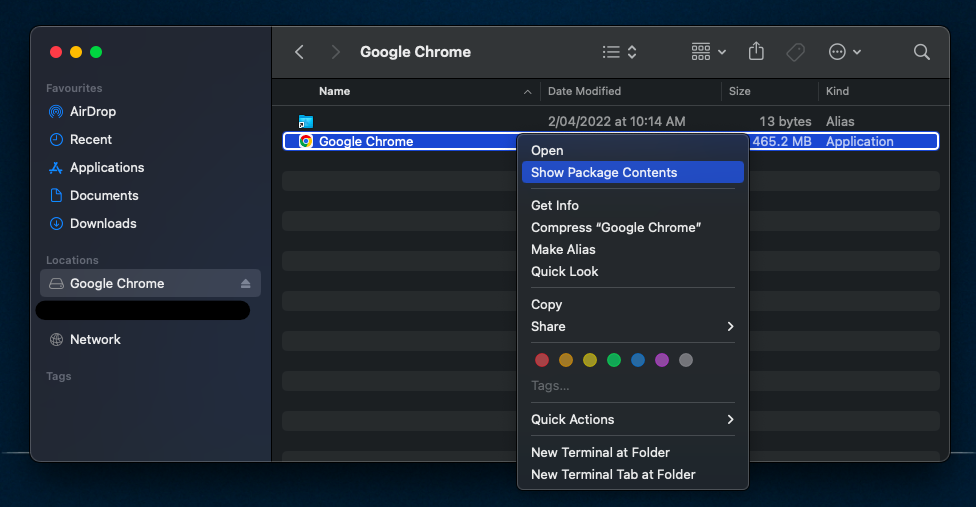This screenshot has width=976, height=507.
Task: Go forward with the right chevron button
Action: (336, 52)
